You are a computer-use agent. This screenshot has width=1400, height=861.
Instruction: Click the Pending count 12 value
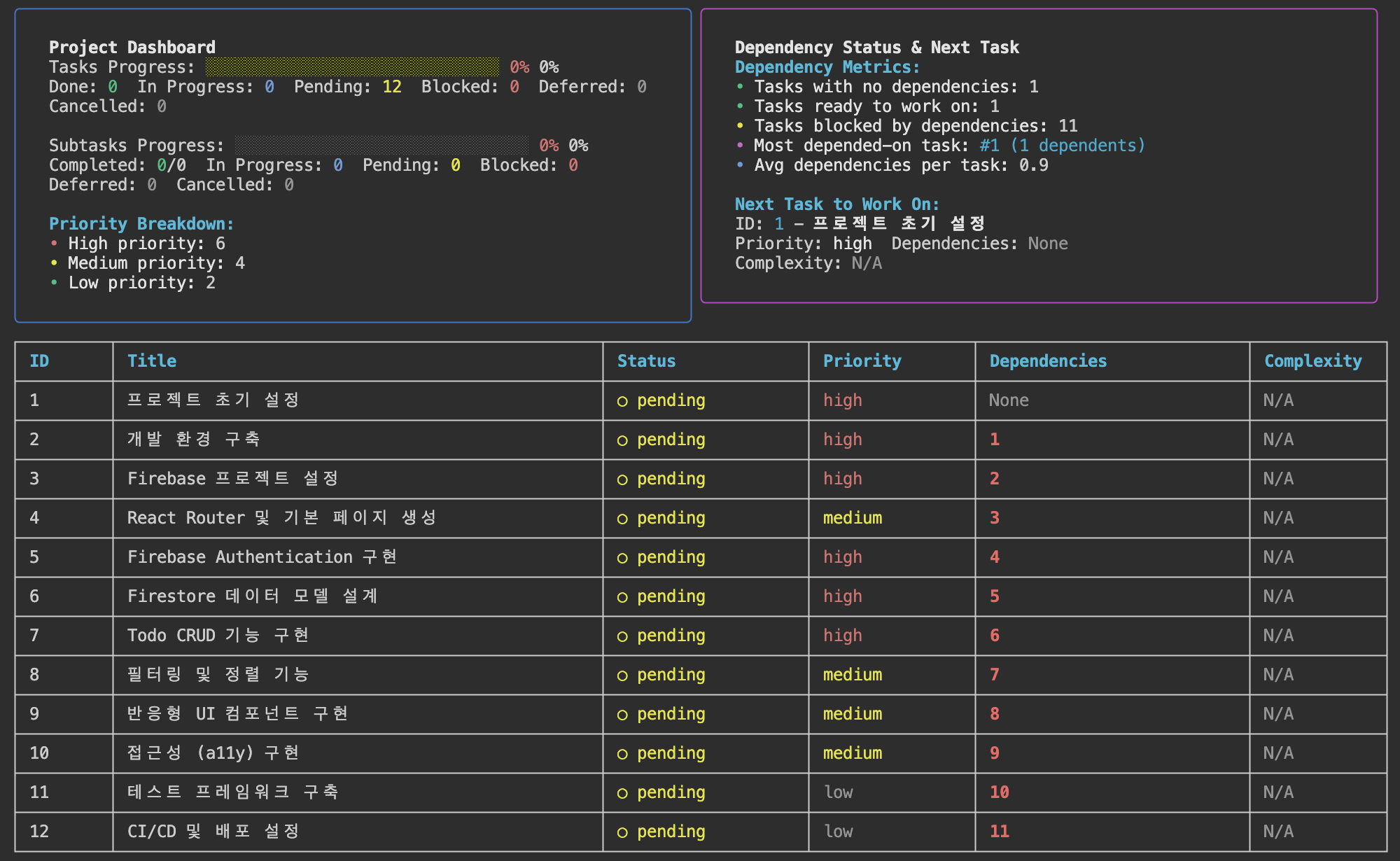pyautogui.click(x=391, y=87)
